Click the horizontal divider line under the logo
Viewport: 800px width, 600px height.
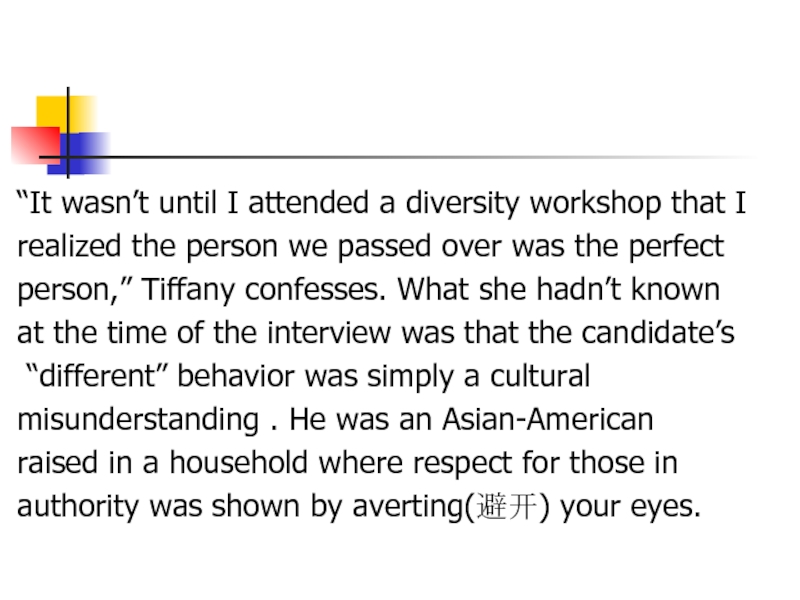click(400, 158)
